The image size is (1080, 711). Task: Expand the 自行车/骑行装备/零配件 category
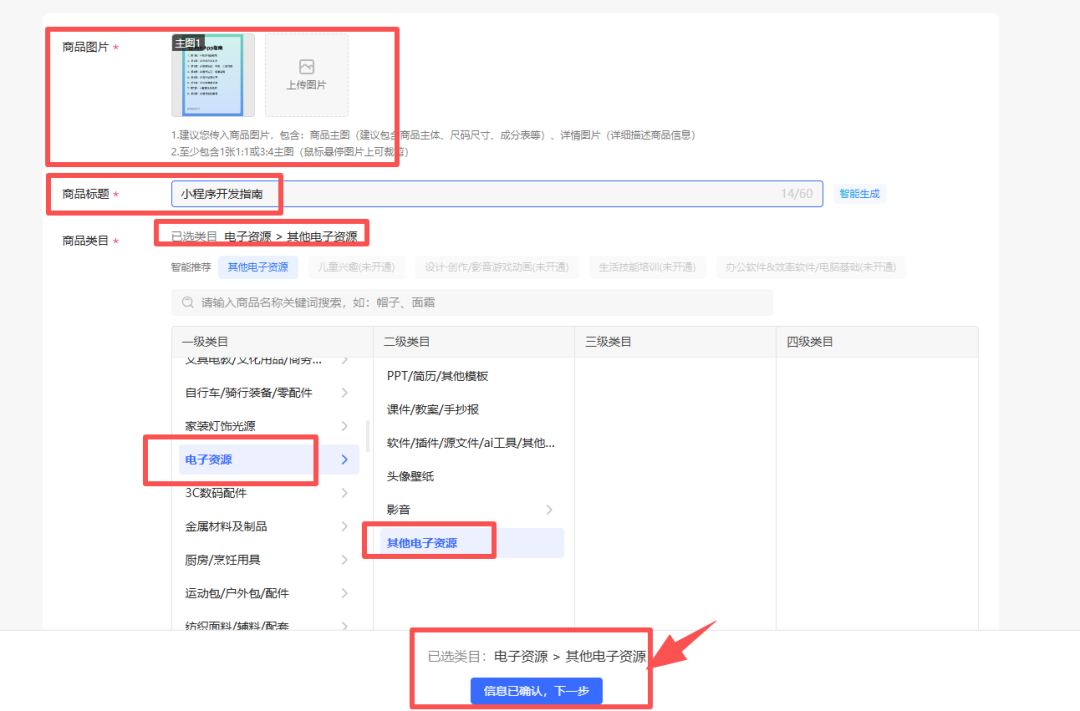(344, 392)
